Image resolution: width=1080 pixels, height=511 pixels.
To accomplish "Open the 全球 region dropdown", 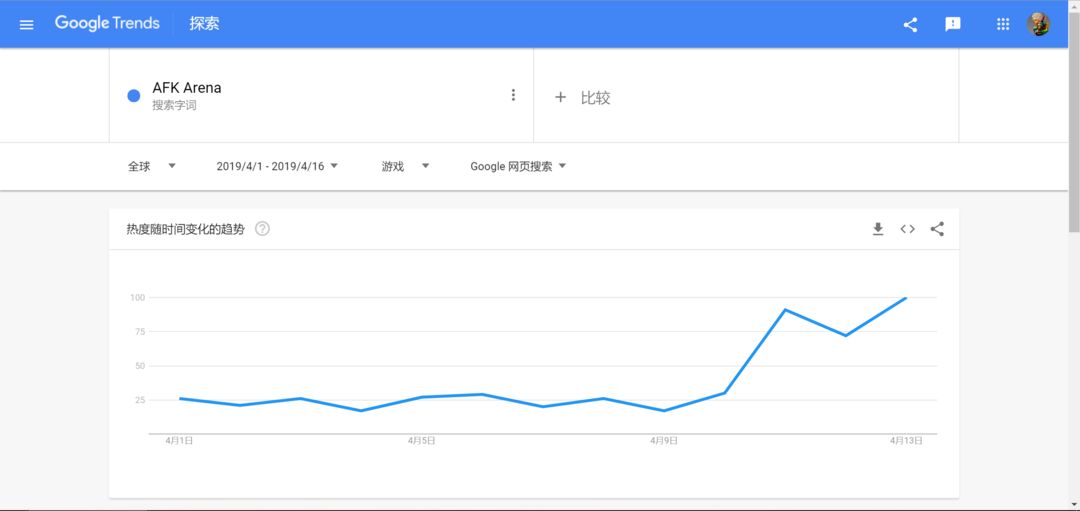I will pos(152,166).
